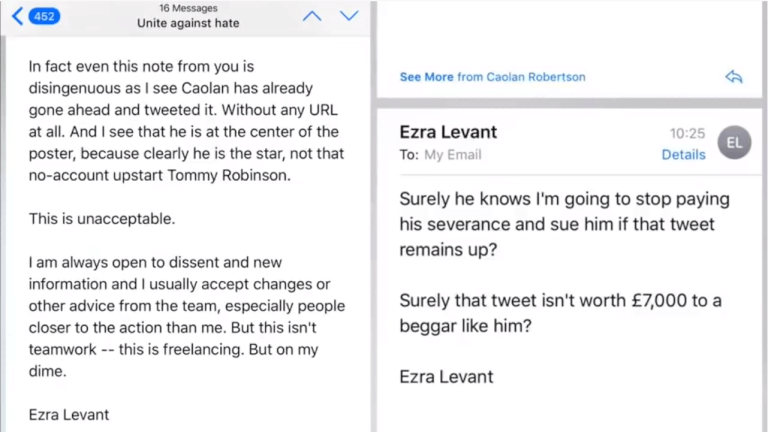Click the sentence mentioning £7,000
The width and height of the screenshot is (768, 432).
560,313
